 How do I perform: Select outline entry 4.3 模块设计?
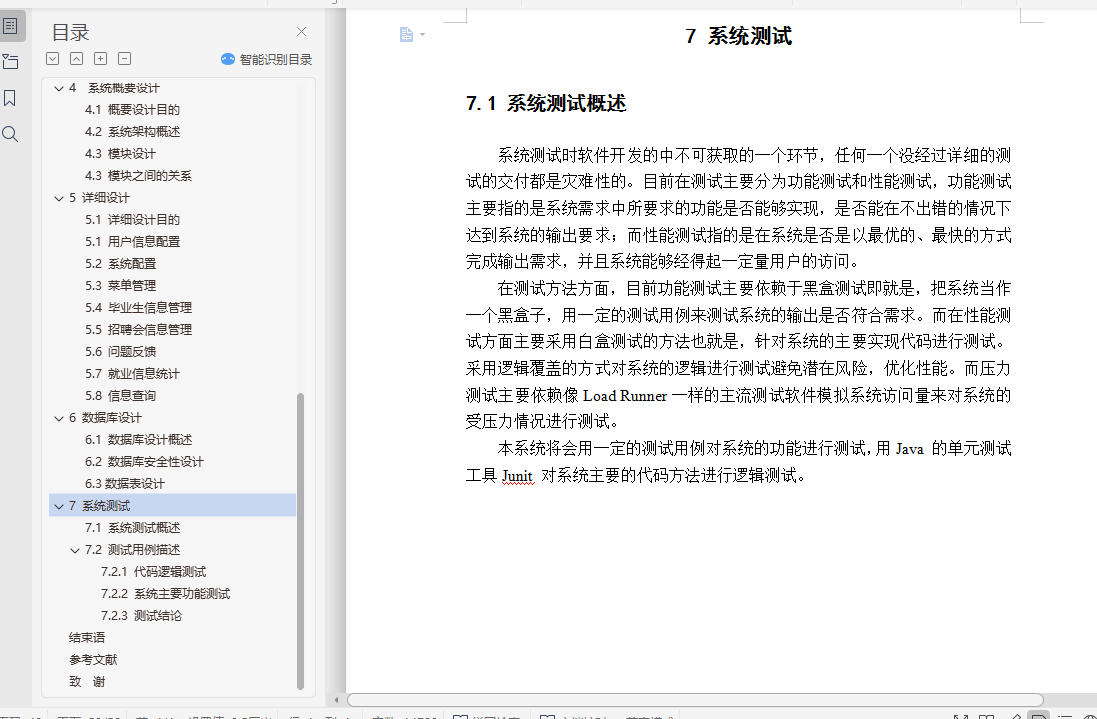[120, 154]
